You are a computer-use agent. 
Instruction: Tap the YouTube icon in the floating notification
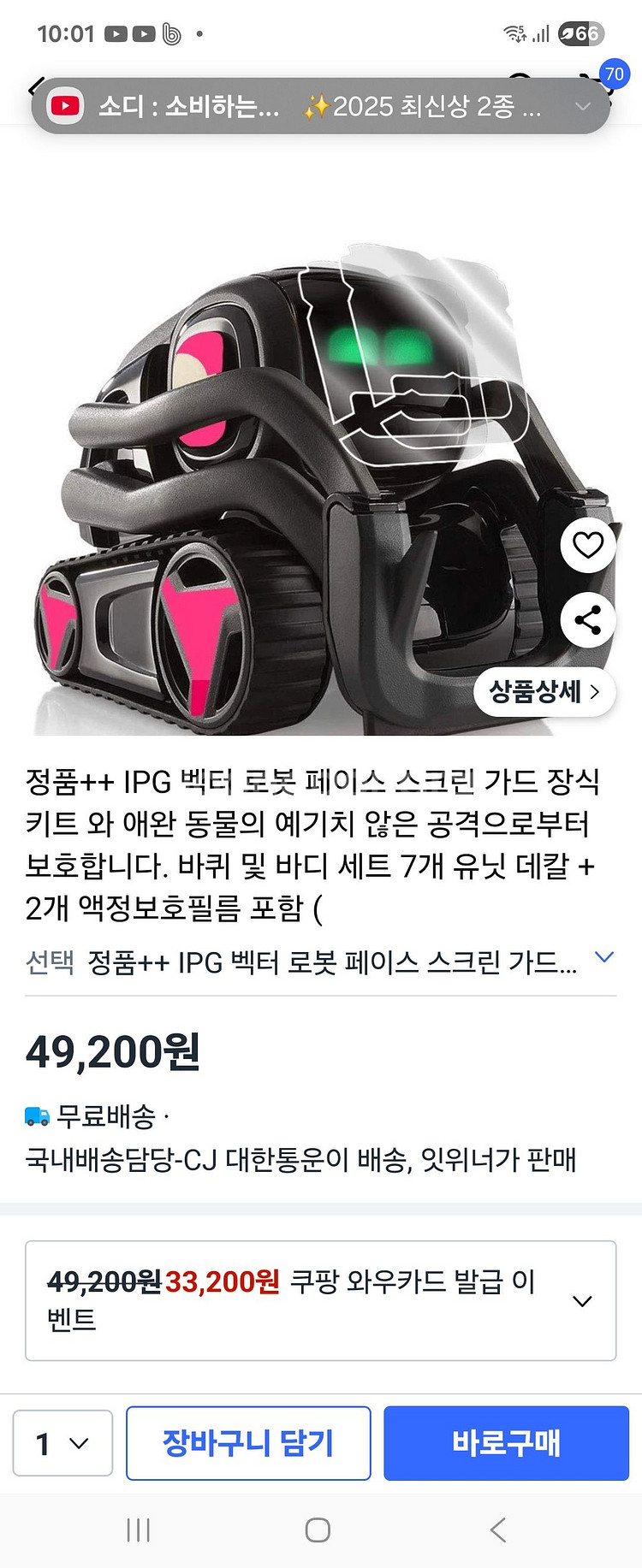click(x=65, y=106)
